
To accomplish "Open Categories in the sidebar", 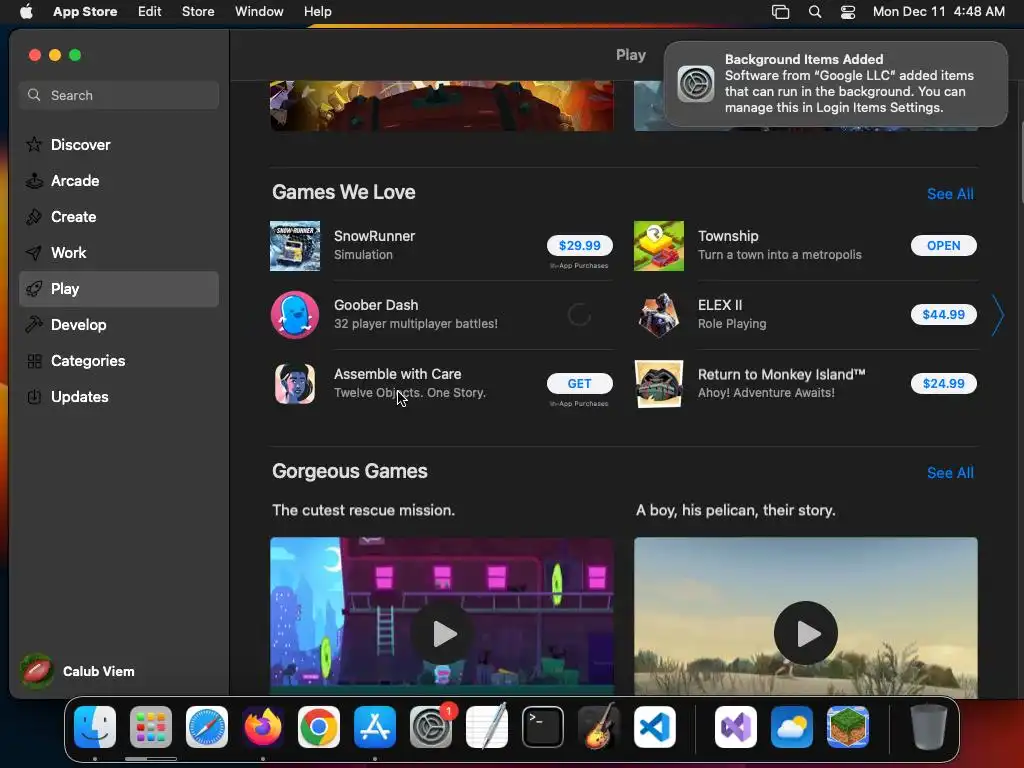I will click(119, 360).
